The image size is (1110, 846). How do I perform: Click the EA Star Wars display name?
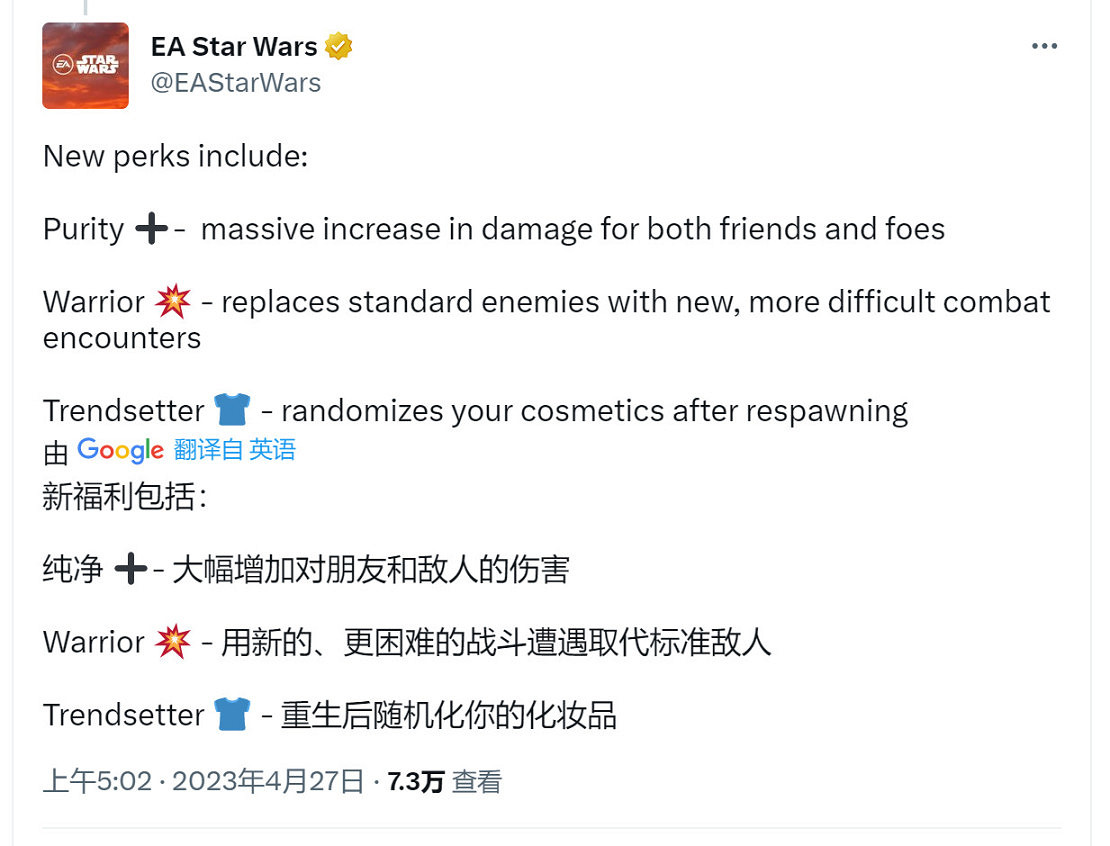tap(234, 46)
